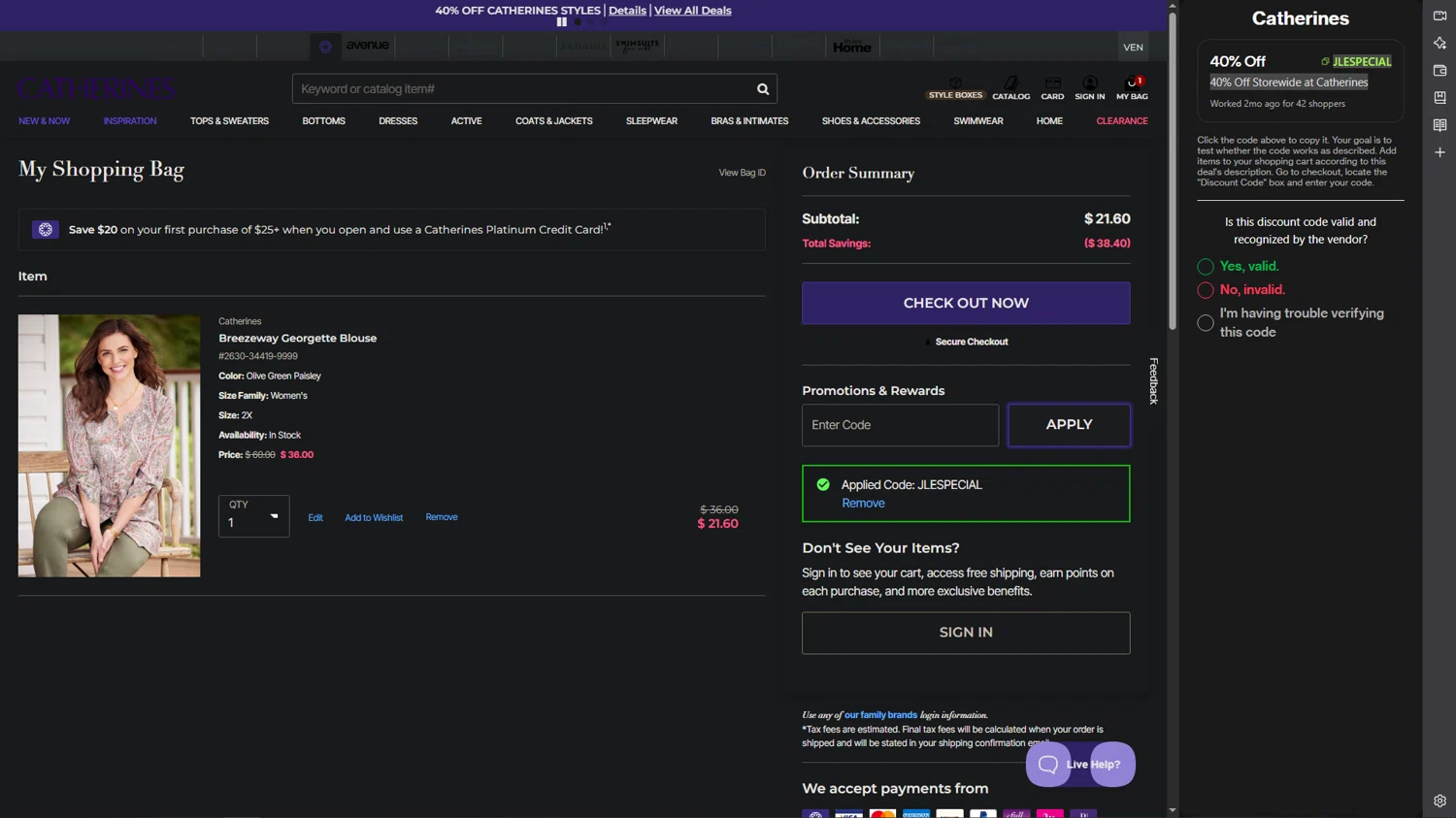Screen dimensions: 1456x818
Task: Open Live Help chat bubble
Action: [x=1080, y=765]
